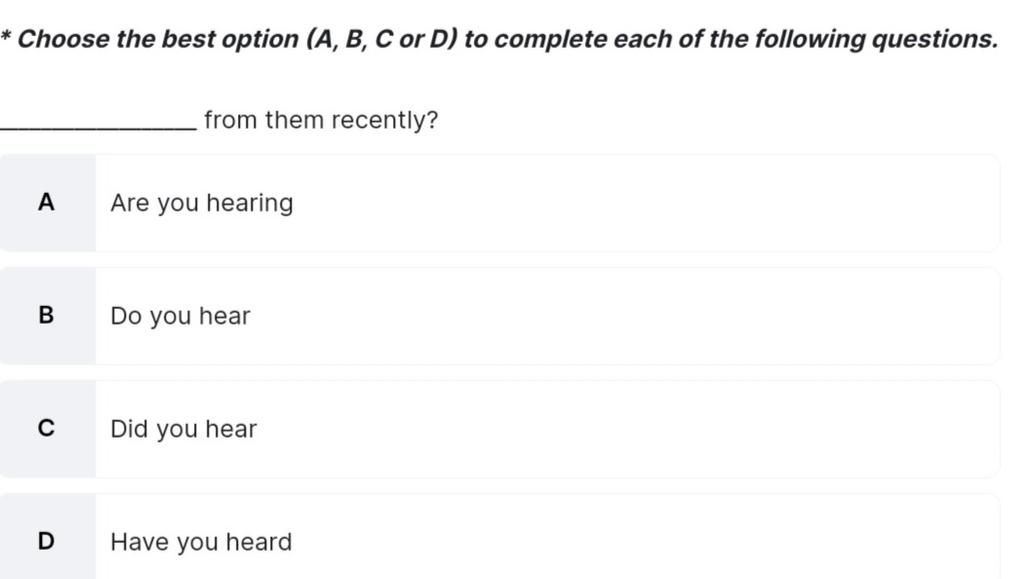The image size is (1024, 579).
Task: Click the letter B option badge
Action: (x=46, y=316)
